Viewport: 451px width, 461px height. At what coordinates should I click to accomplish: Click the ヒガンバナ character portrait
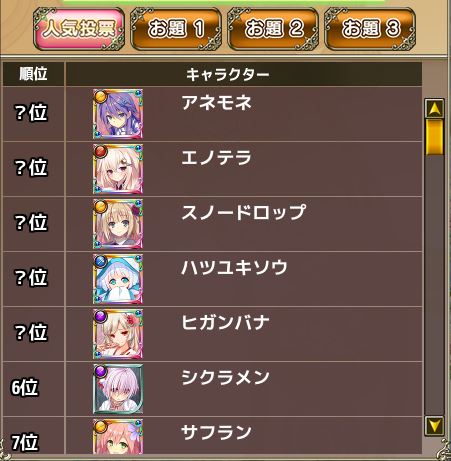pyautogui.click(x=118, y=334)
